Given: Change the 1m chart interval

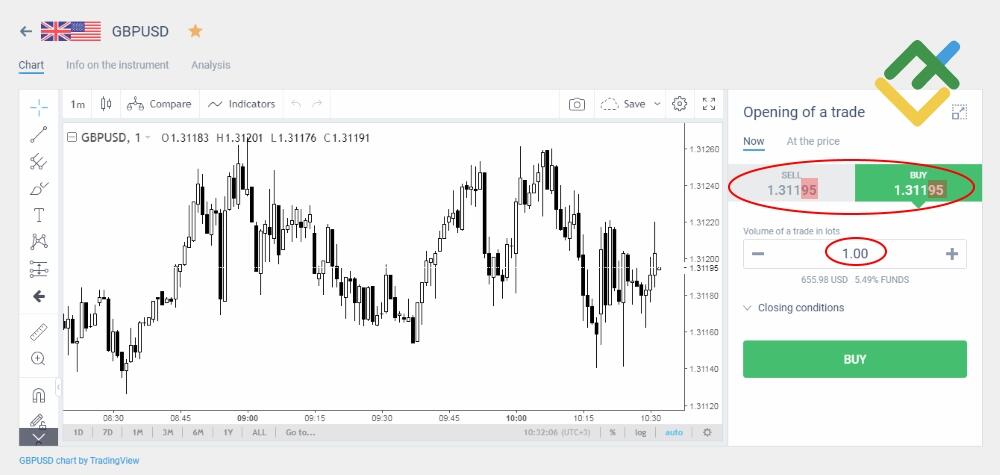Looking at the screenshot, I should pyautogui.click(x=78, y=104).
